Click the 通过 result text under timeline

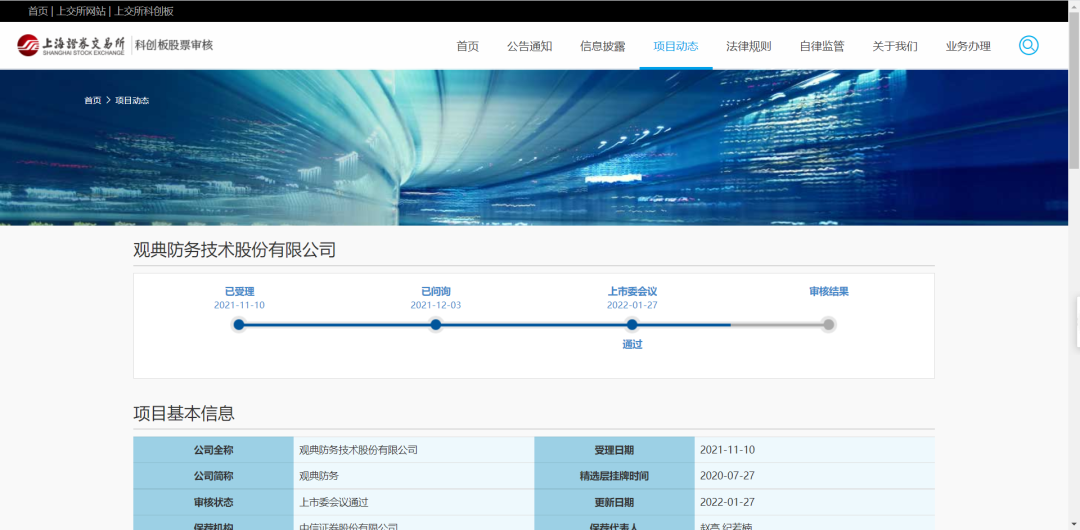click(632, 345)
